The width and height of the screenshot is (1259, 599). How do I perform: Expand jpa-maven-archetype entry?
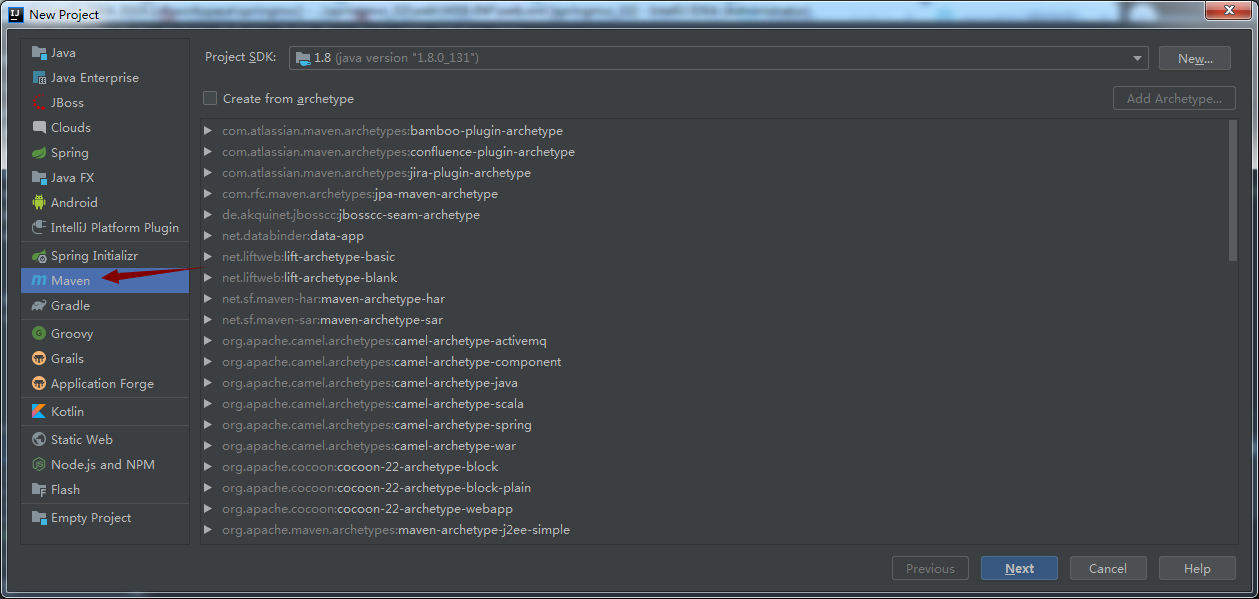click(208, 194)
